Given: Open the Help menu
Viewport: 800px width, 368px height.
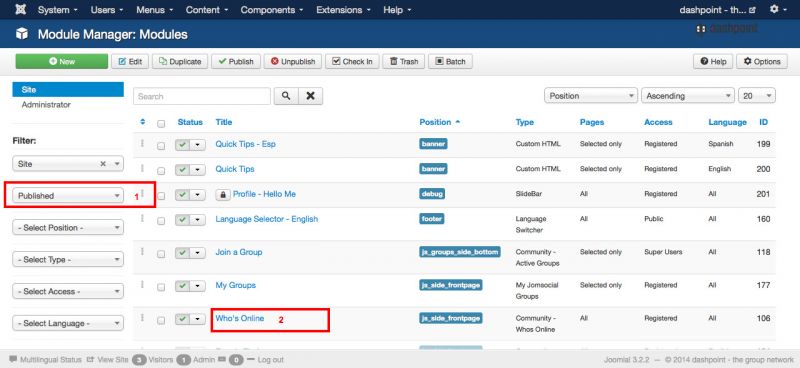Looking at the screenshot, I should [397, 10].
